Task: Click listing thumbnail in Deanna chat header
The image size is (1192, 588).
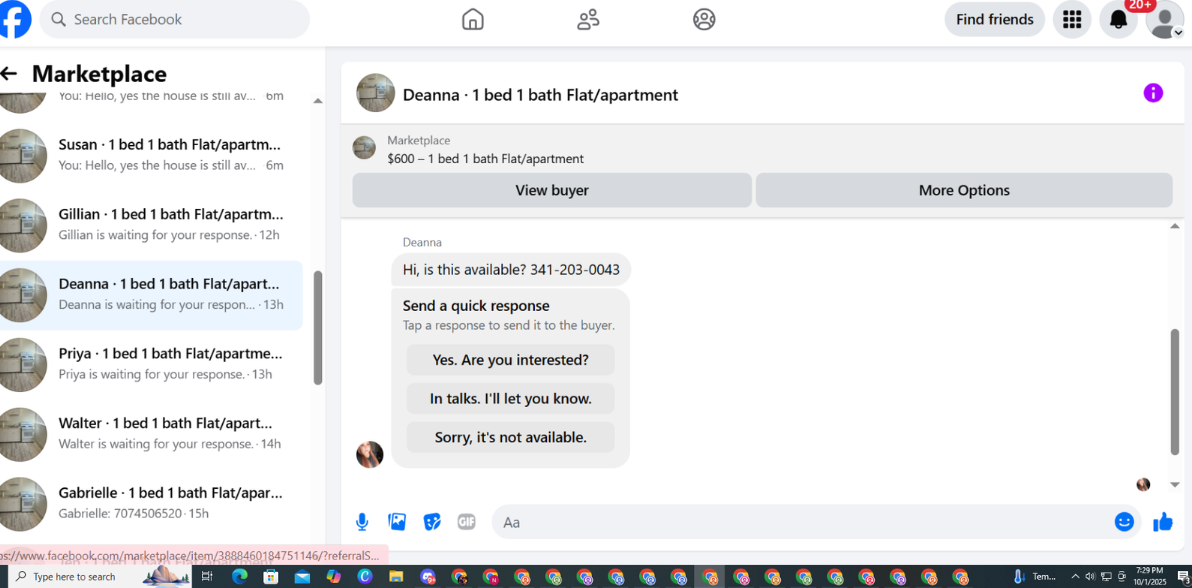Action: tap(376, 93)
